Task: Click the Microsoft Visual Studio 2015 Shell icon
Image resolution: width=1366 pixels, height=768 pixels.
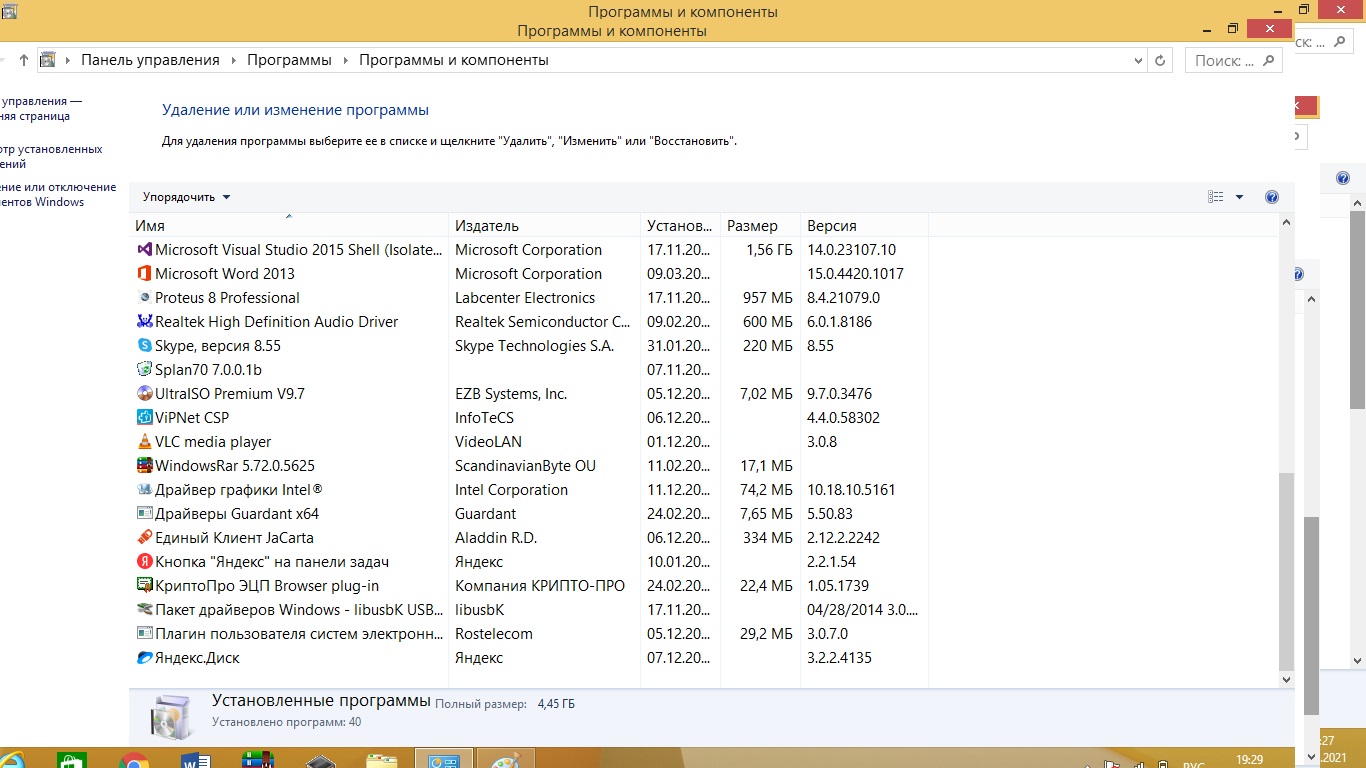Action: [144, 250]
